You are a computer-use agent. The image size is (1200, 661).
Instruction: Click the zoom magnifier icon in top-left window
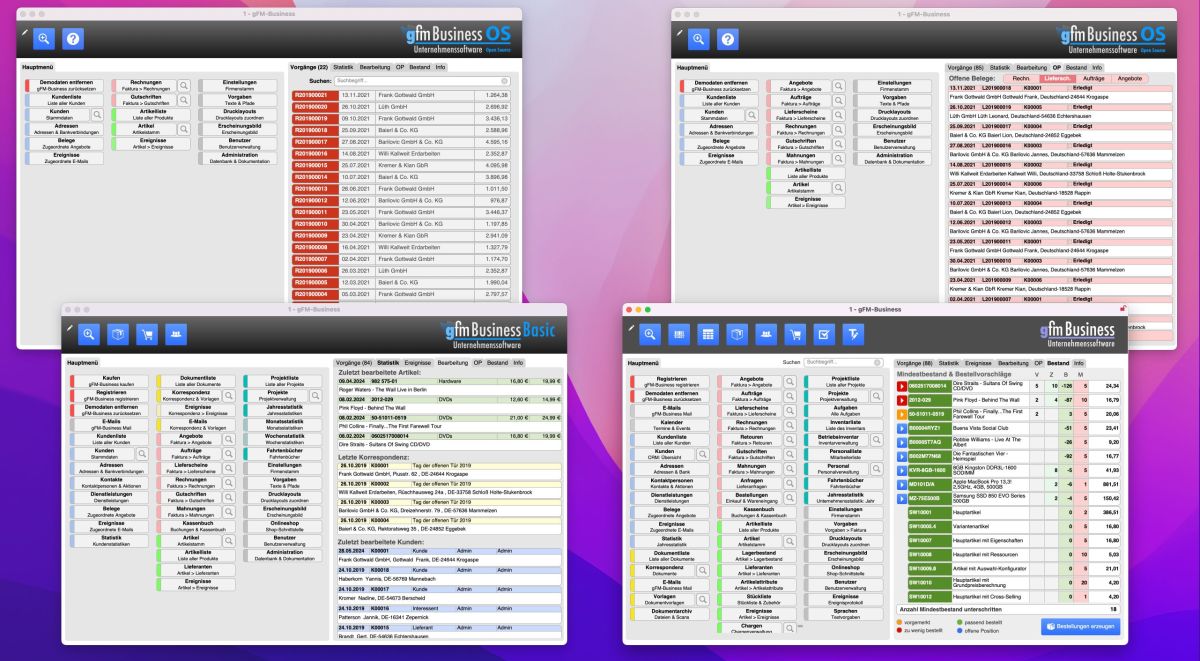pos(43,38)
